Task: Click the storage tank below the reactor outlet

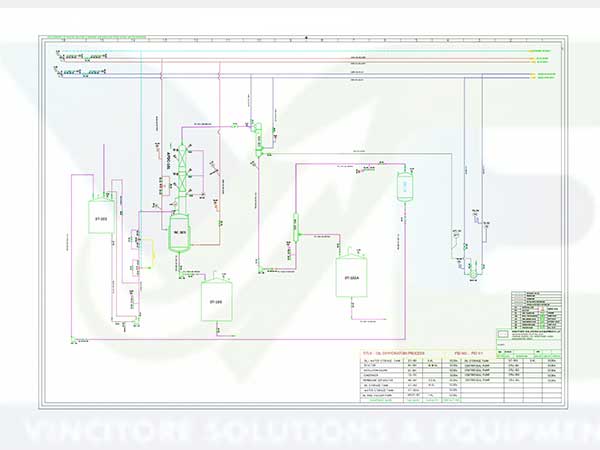Action: click(x=216, y=300)
